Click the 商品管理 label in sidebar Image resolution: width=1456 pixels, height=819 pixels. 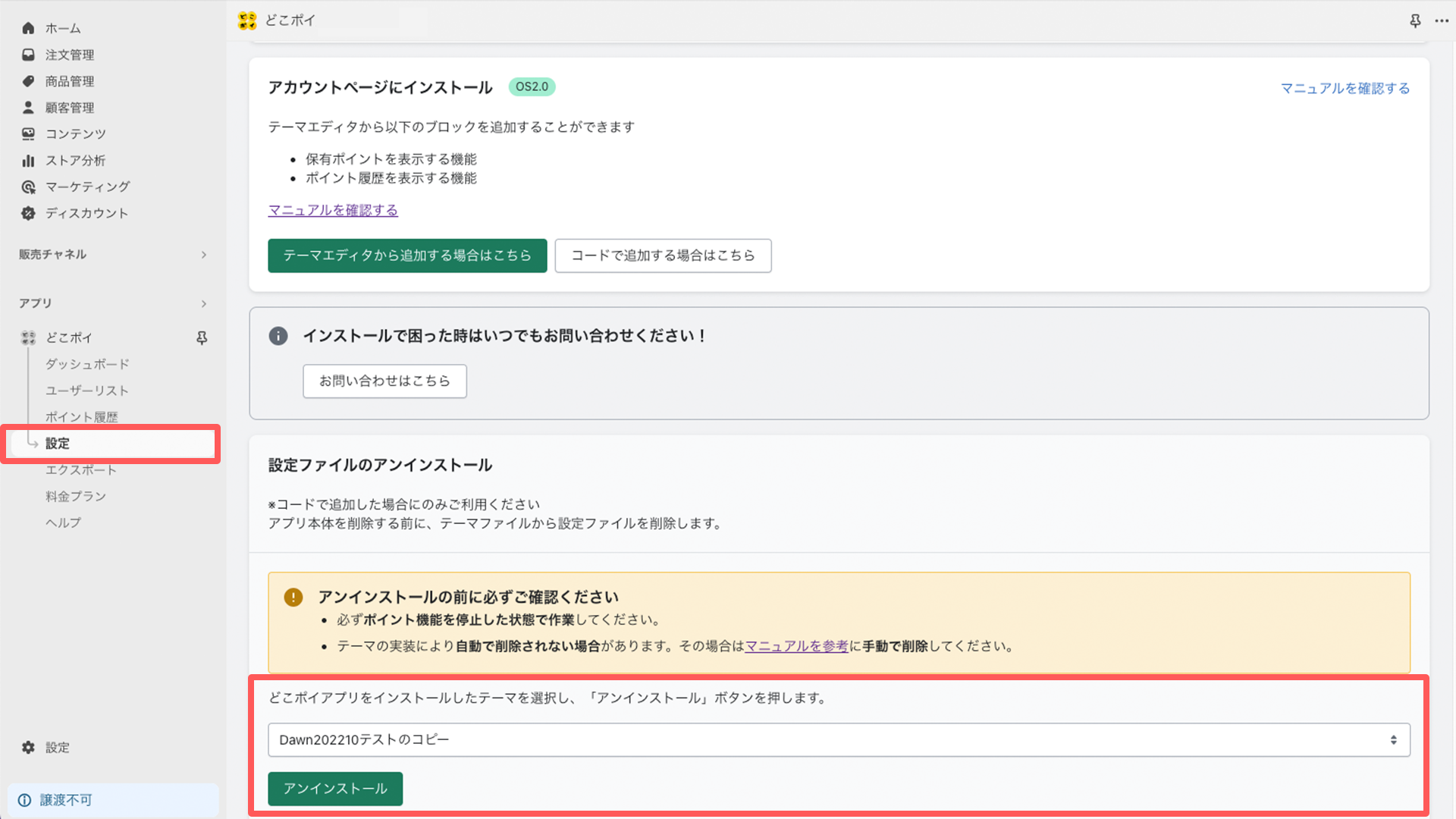[x=70, y=81]
